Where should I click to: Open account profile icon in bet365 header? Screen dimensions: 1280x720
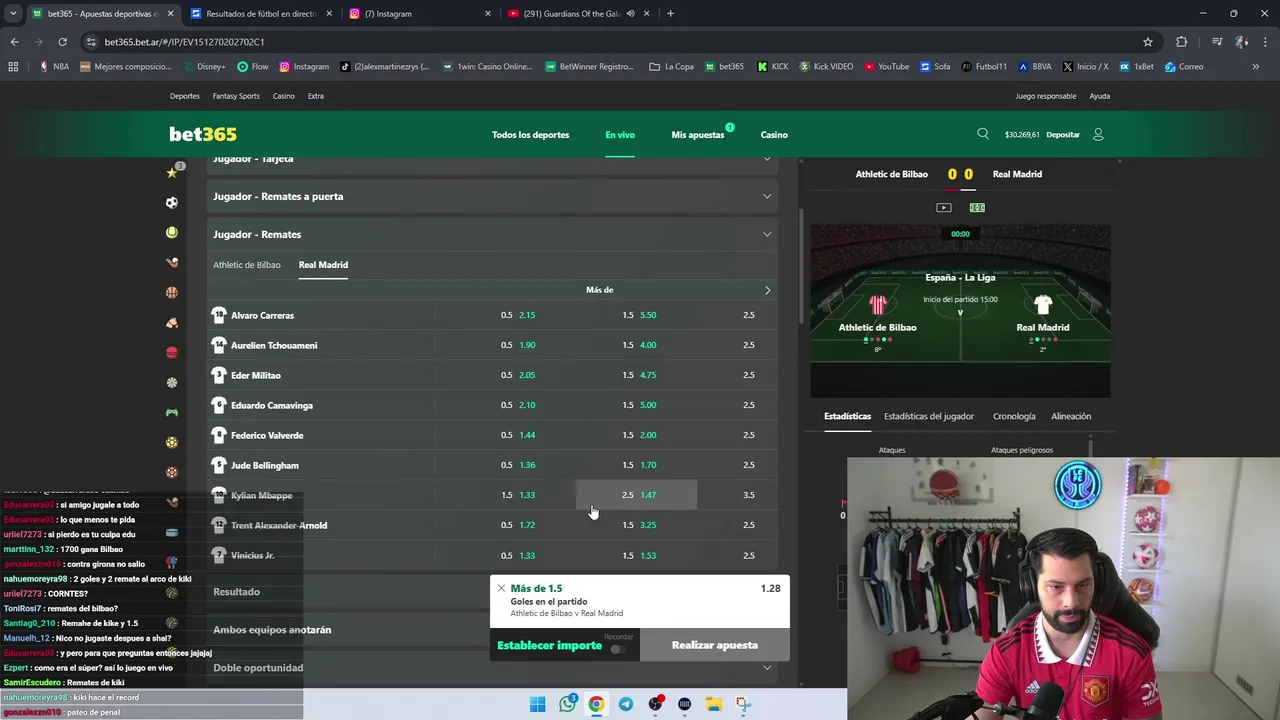click(1098, 134)
